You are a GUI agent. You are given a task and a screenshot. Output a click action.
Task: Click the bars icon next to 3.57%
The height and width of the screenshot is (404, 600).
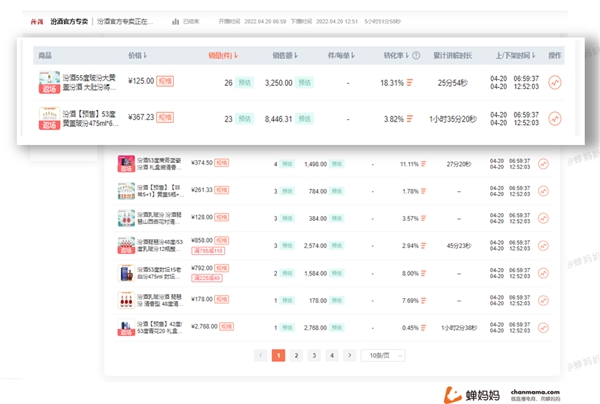pos(424,218)
